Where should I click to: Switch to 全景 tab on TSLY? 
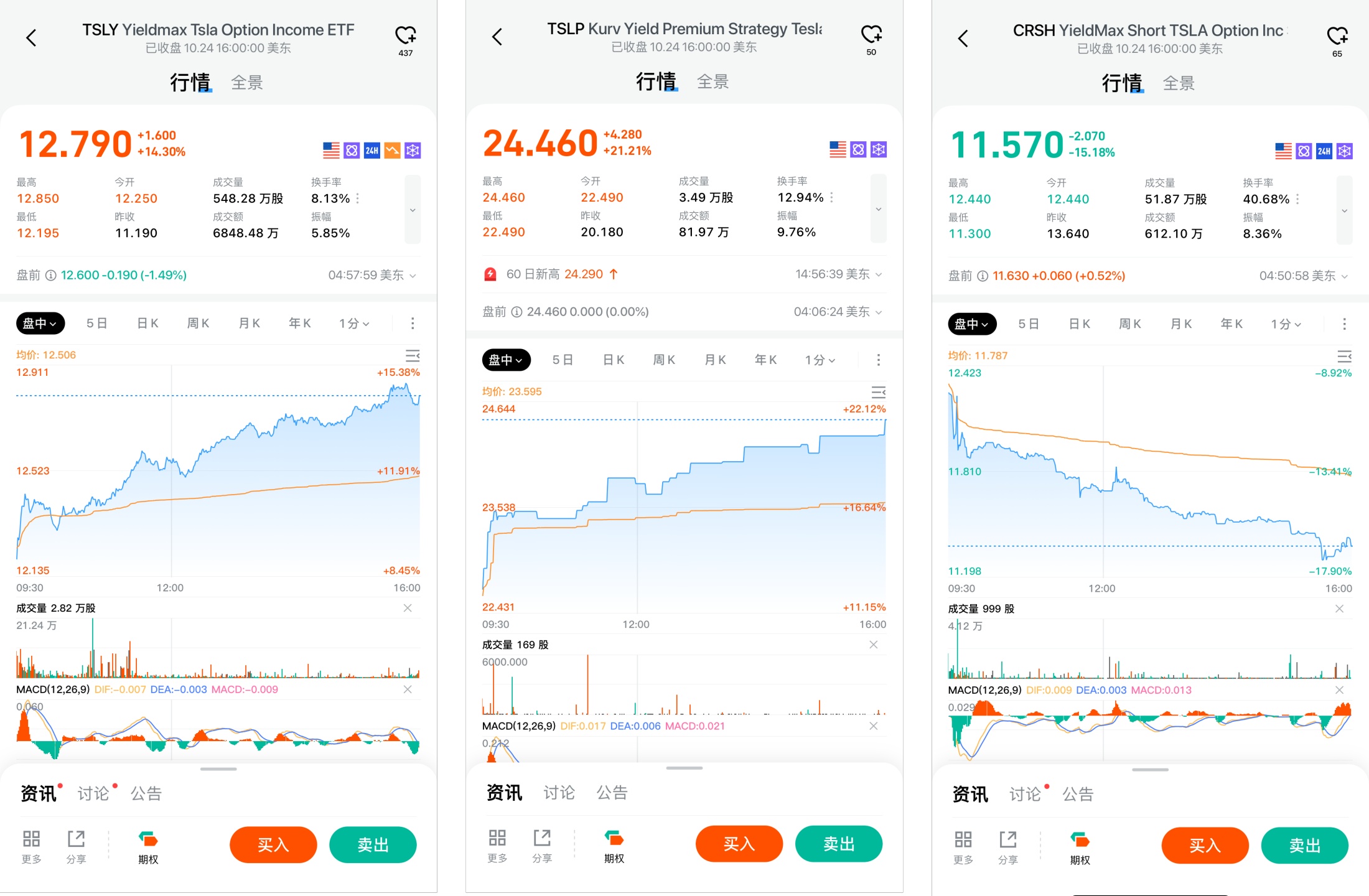(x=247, y=83)
